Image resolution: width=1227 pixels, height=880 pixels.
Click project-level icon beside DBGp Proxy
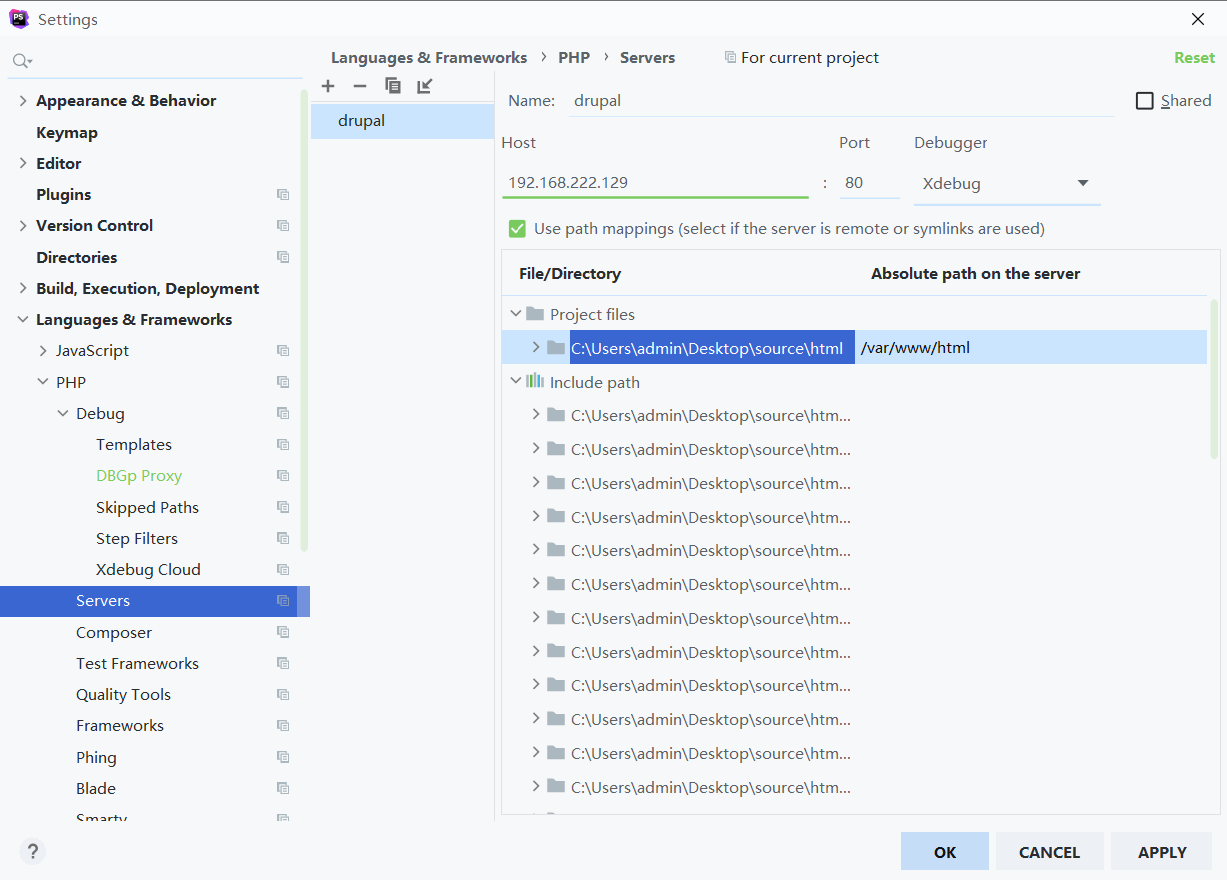(x=283, y=476)
